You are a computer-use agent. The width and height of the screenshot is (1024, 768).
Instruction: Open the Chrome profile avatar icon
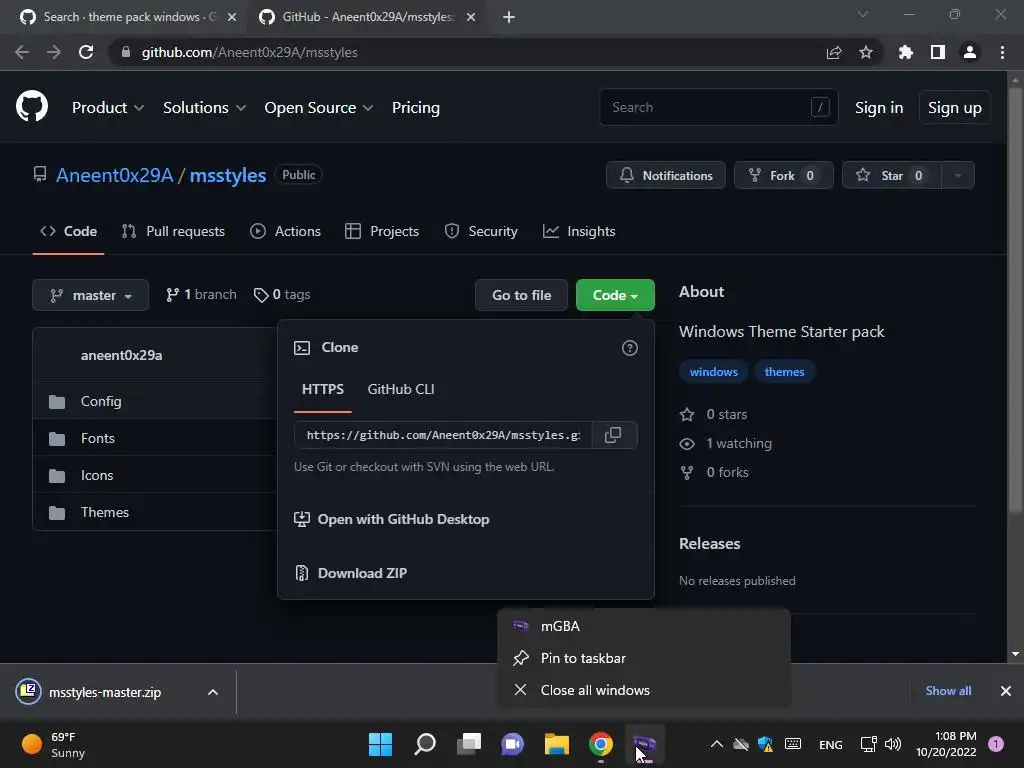pos(970,52)
